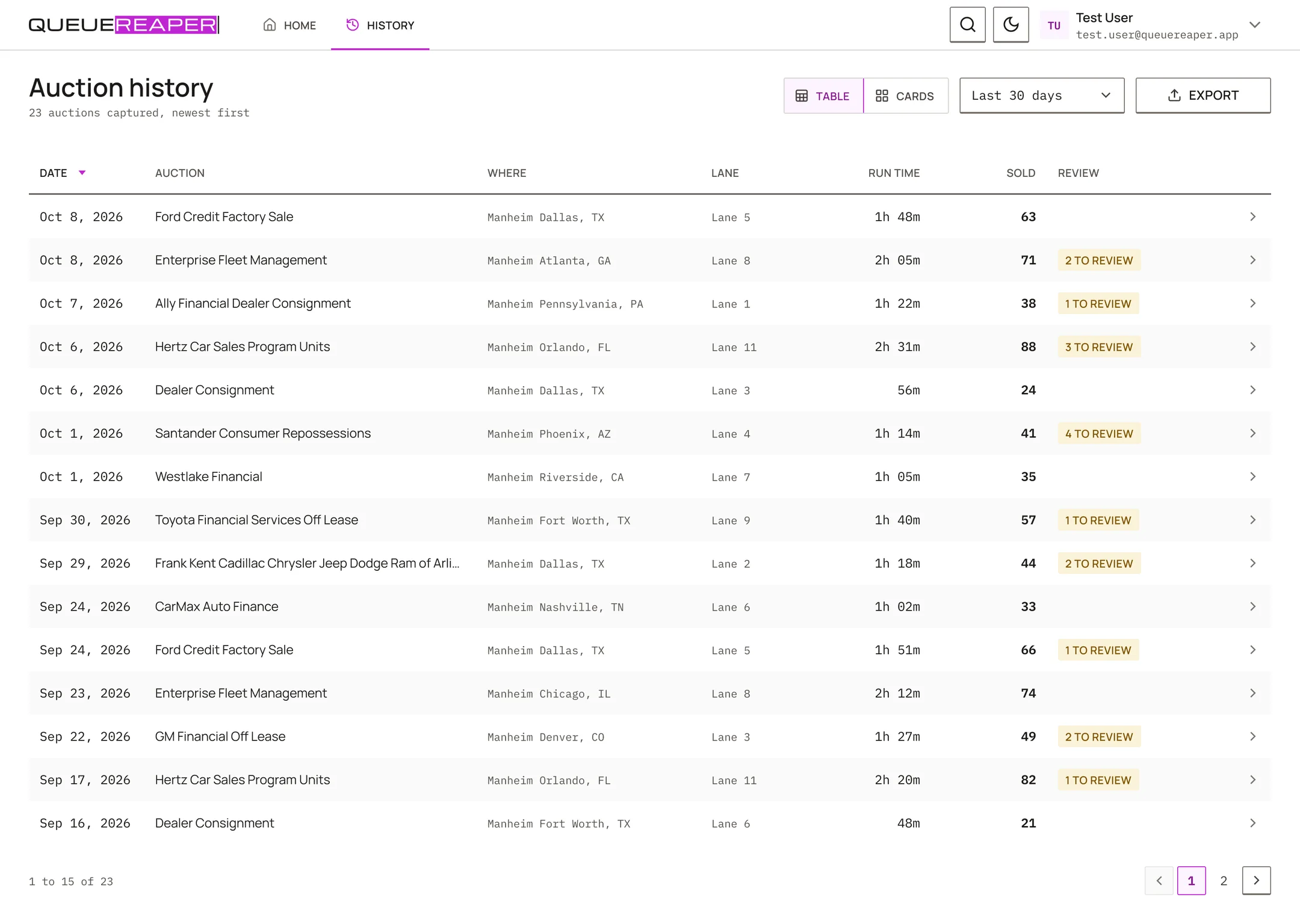Click the Auction column header

(180, 173)
